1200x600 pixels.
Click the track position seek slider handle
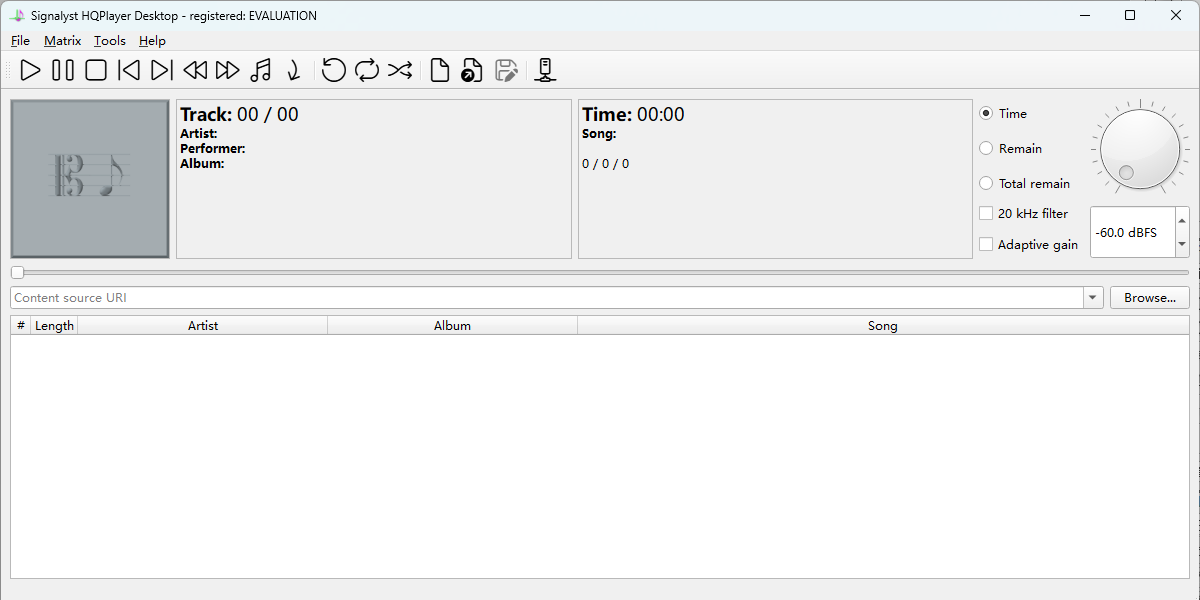point(17,272)
